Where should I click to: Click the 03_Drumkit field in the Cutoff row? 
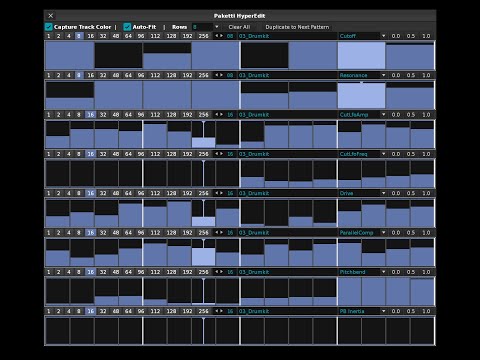click(288, 36)
